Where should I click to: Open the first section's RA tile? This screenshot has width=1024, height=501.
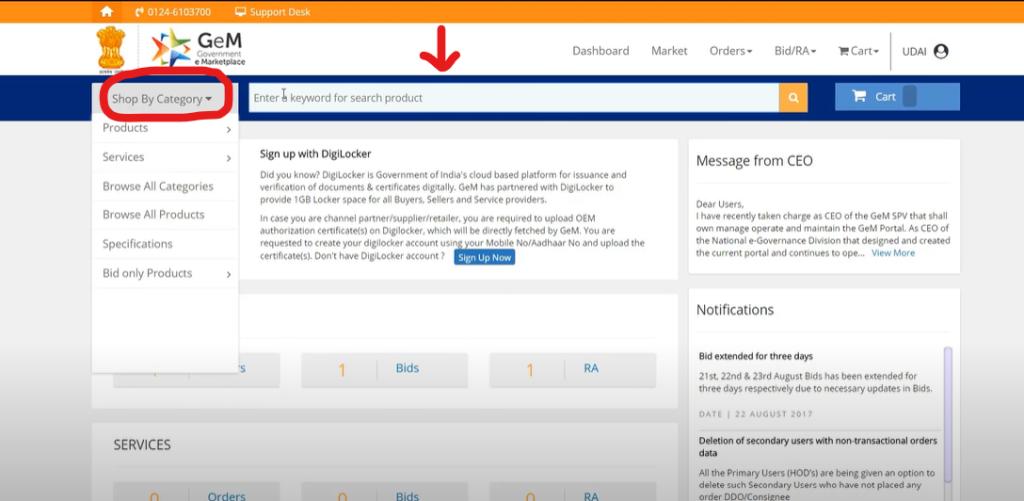573,370
